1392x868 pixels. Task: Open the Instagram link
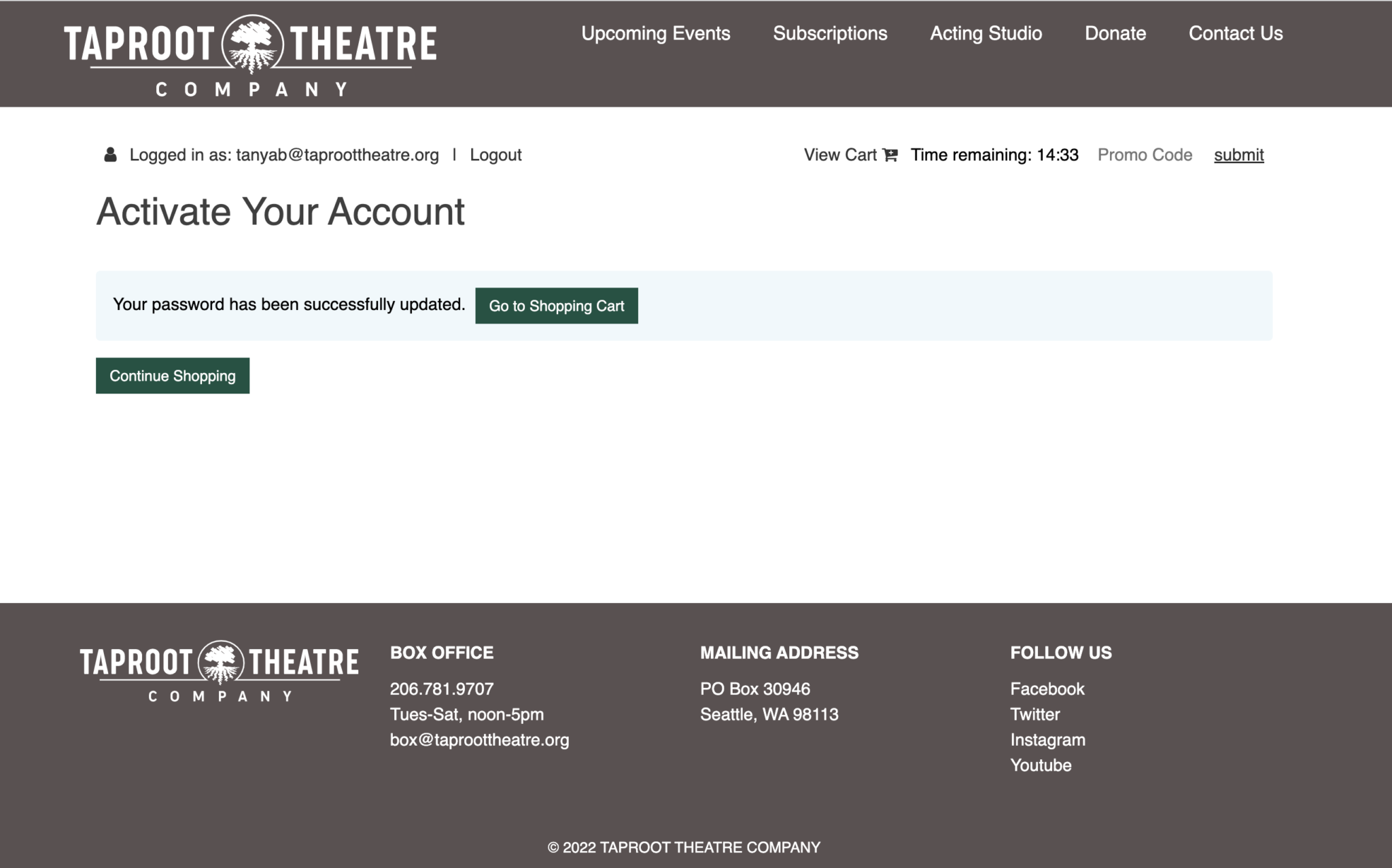click(1047, 740)
